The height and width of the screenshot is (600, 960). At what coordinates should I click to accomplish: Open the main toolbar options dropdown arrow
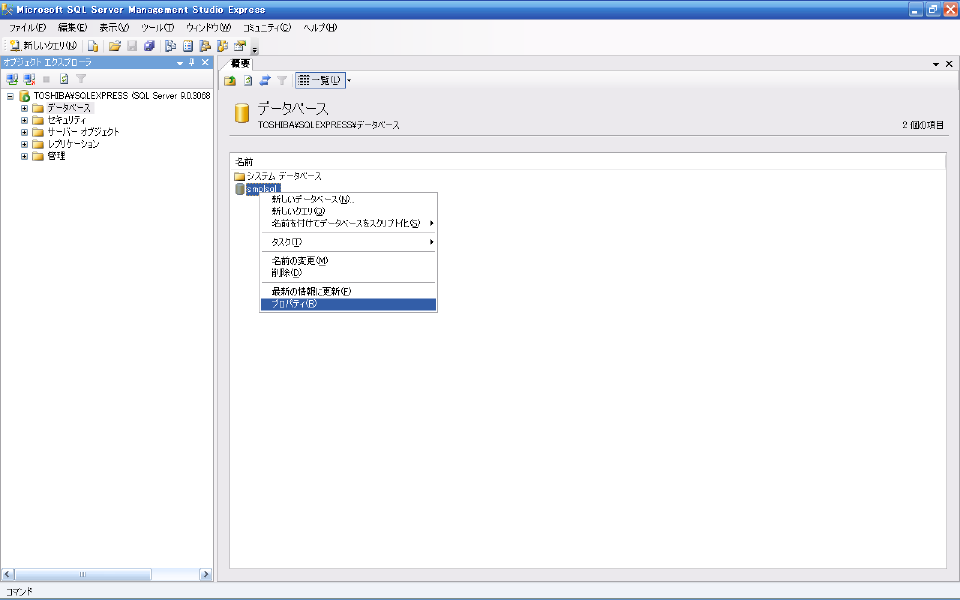255,49
